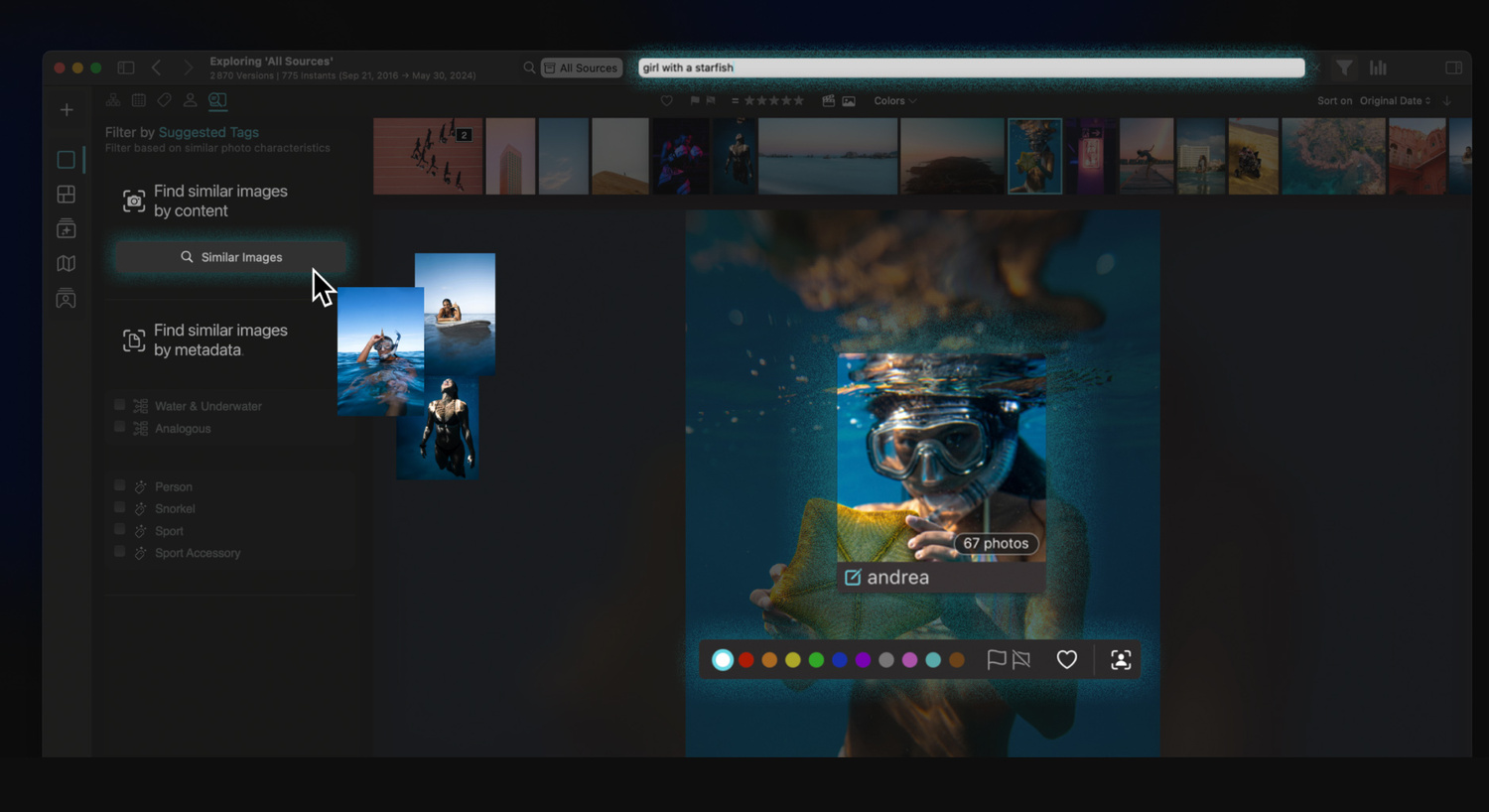Enable the Water & Underwater checkbox
1489x812 pixels.
pos(120,405)
